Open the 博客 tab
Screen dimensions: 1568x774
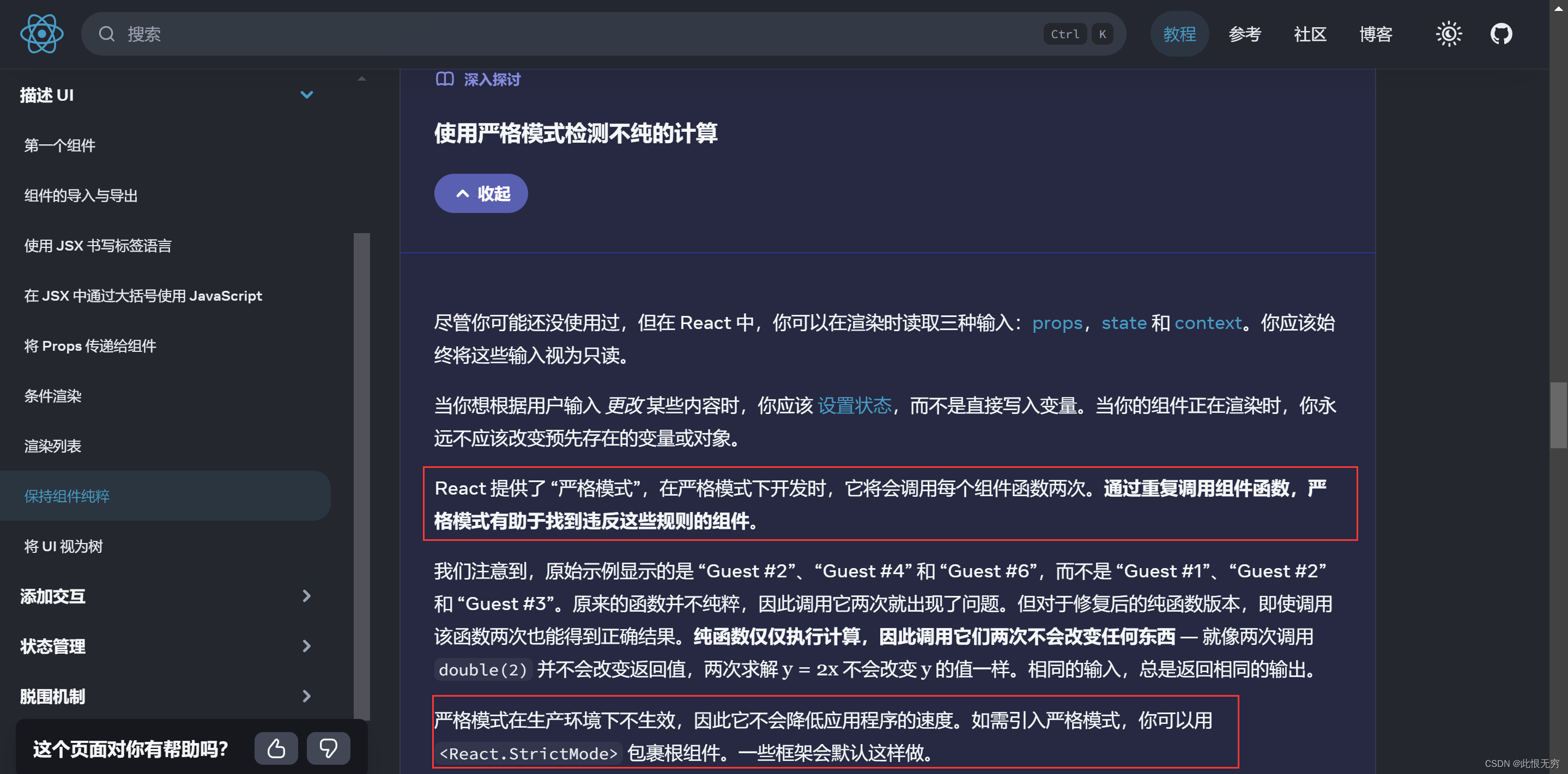(1376, 34)
